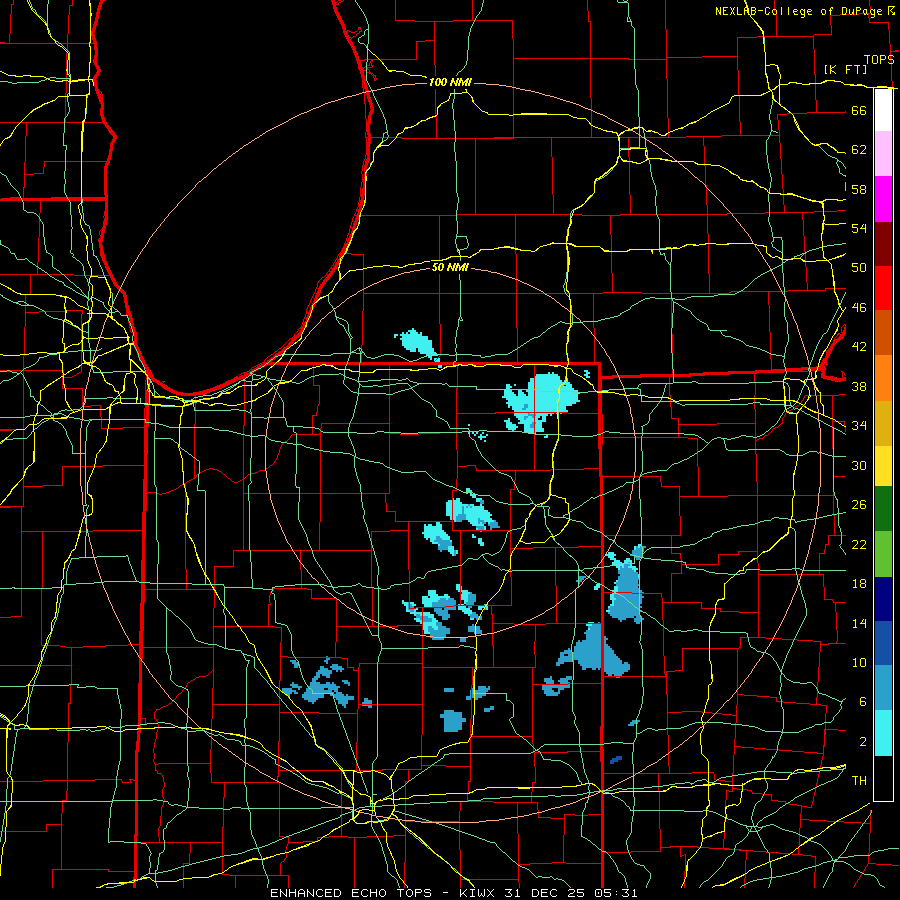Select the 10 value on the legend
This screenshot has height=900, width=900.
pyautogui.click(x=859, y=662)
